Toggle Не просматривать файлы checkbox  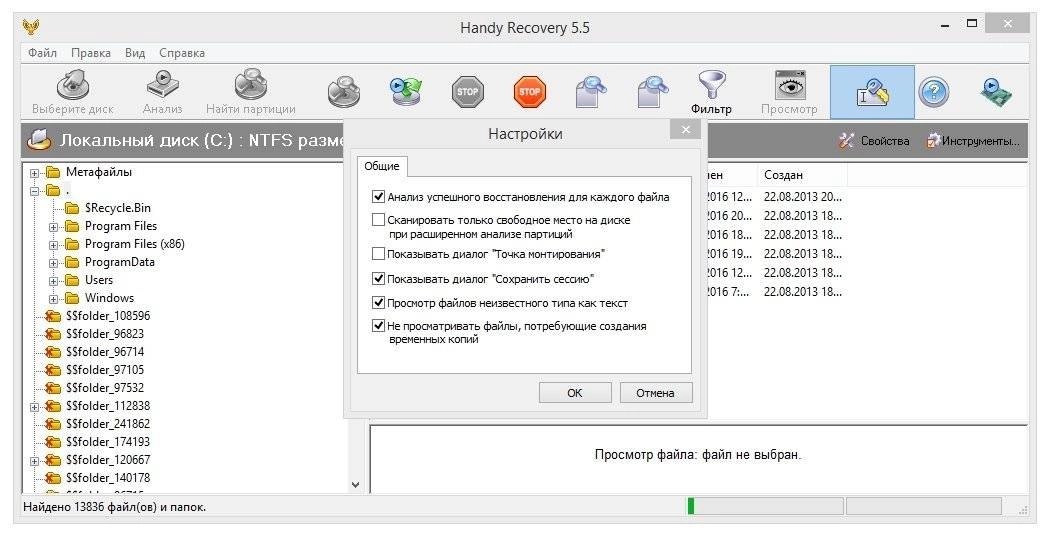click(x=378, y=326)
